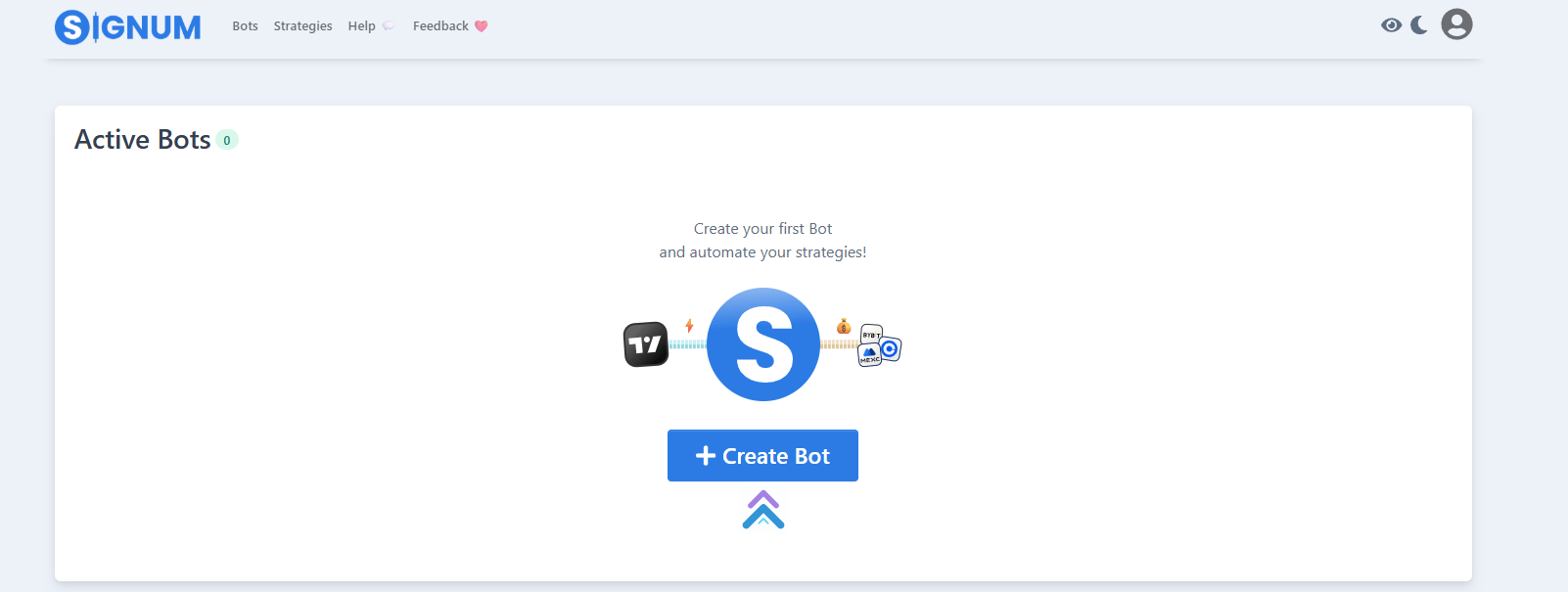
Task: Open the Bots menu item
Action: tap(245, 26)
